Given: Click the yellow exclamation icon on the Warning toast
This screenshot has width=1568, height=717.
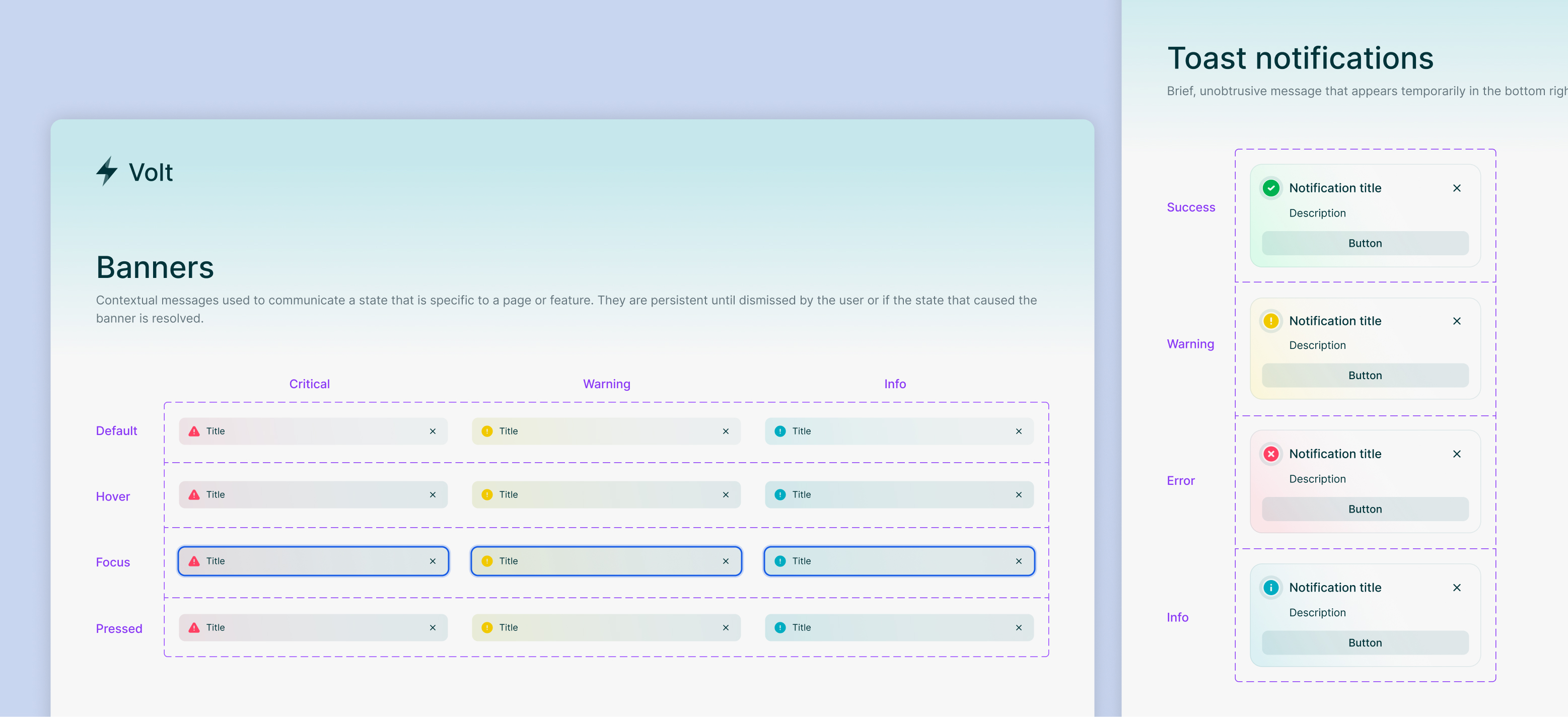Looking at the screenshot, I should tap(1271, 321).
